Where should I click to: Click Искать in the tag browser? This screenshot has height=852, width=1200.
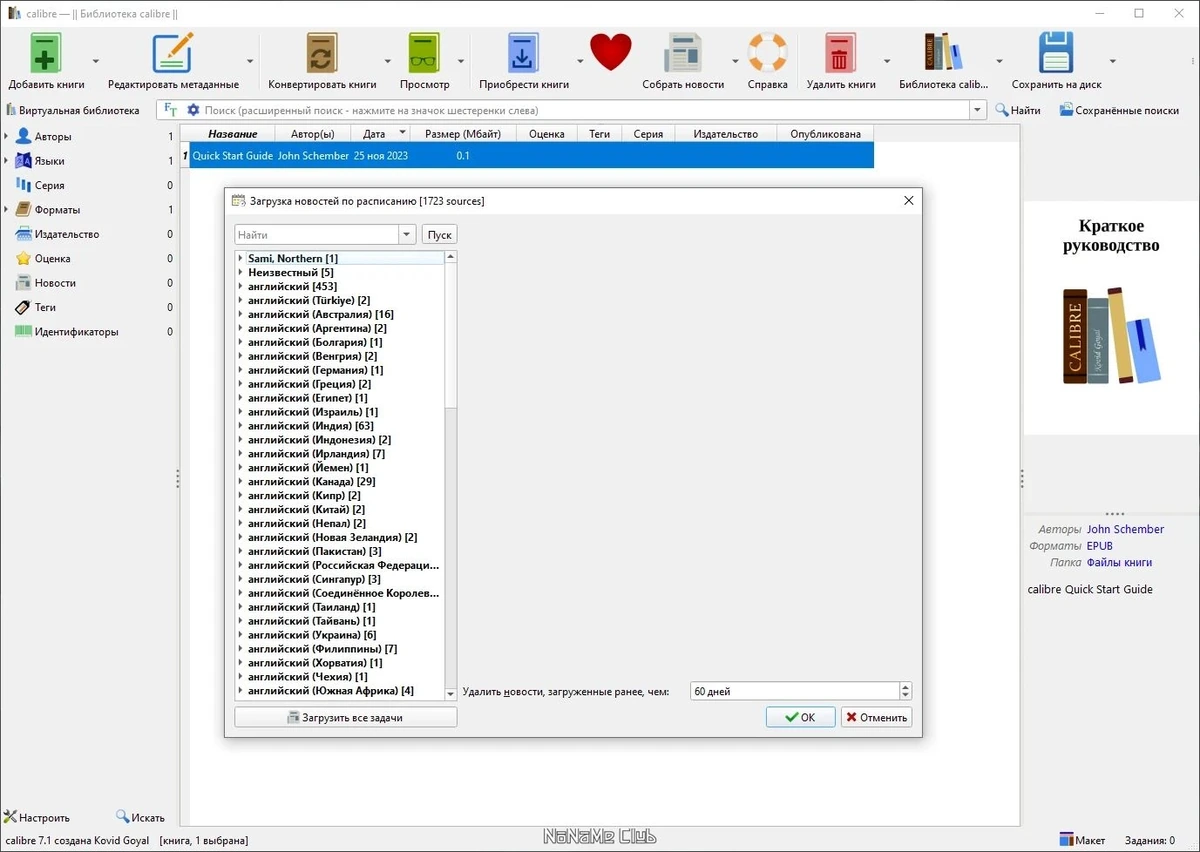140,817
